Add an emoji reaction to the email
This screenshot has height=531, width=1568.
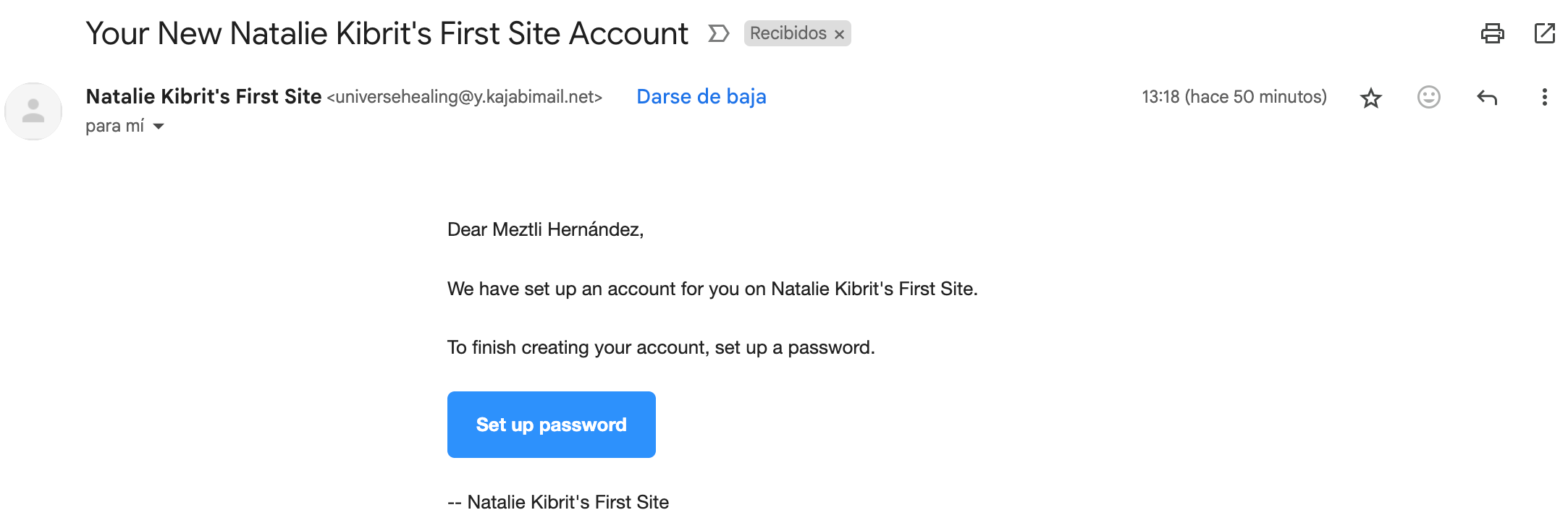pyautogui.click(x=1428, y=97)
